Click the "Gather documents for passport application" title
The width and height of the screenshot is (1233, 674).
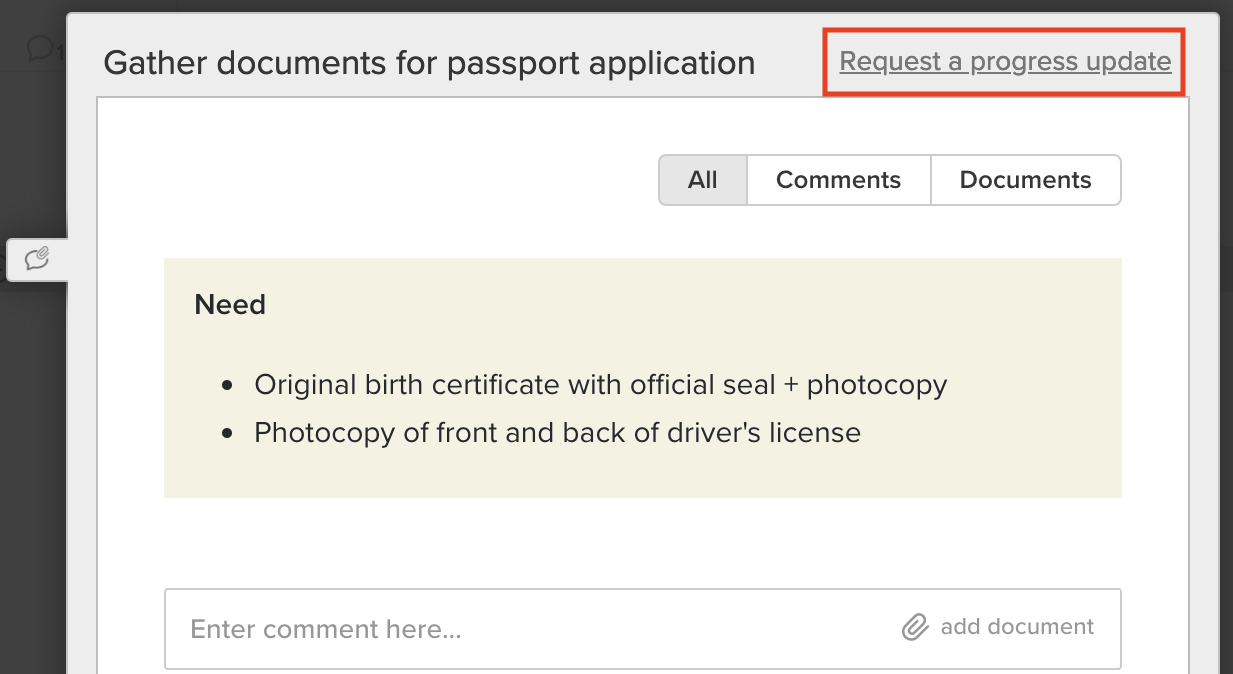click(429, 63)
